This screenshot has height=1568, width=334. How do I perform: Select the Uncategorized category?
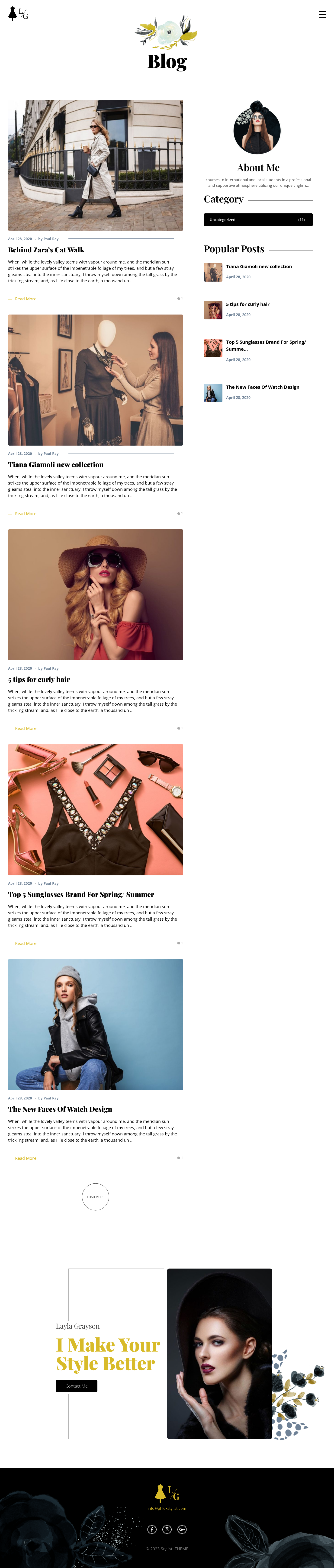258,220
